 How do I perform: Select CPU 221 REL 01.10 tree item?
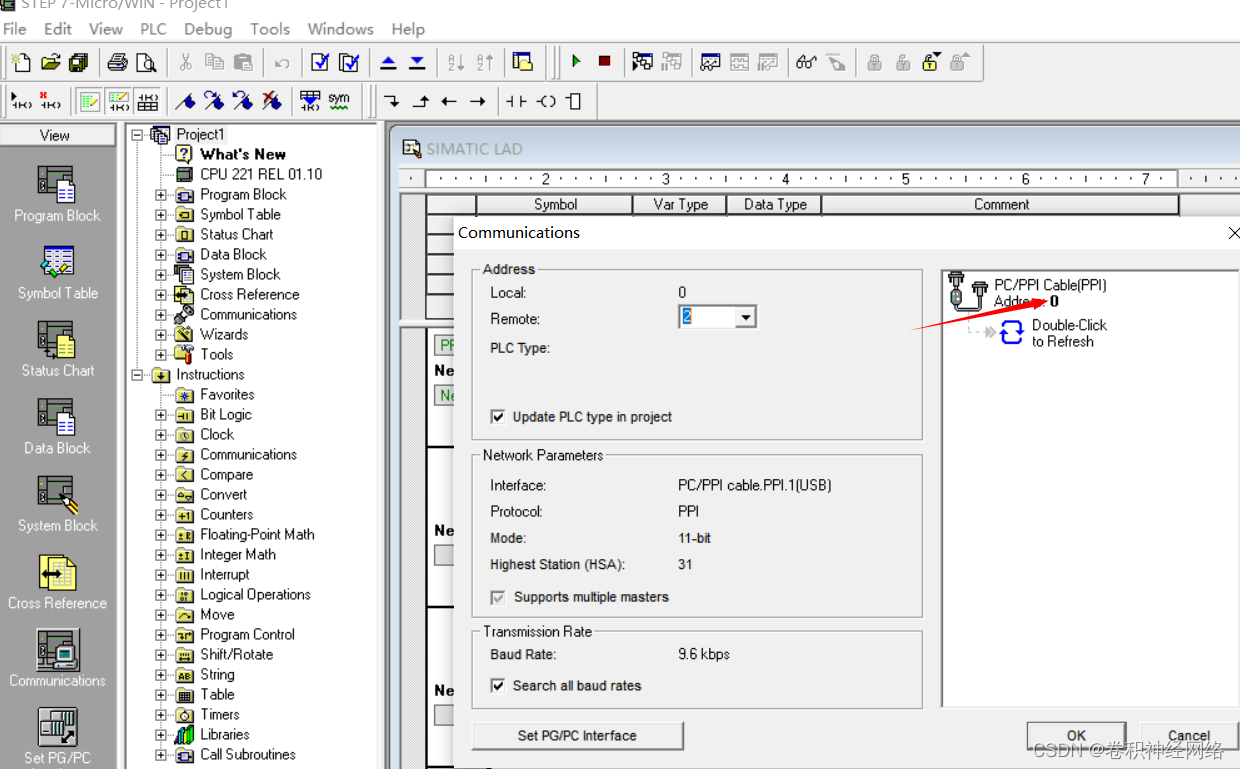[x=261, y=174]
